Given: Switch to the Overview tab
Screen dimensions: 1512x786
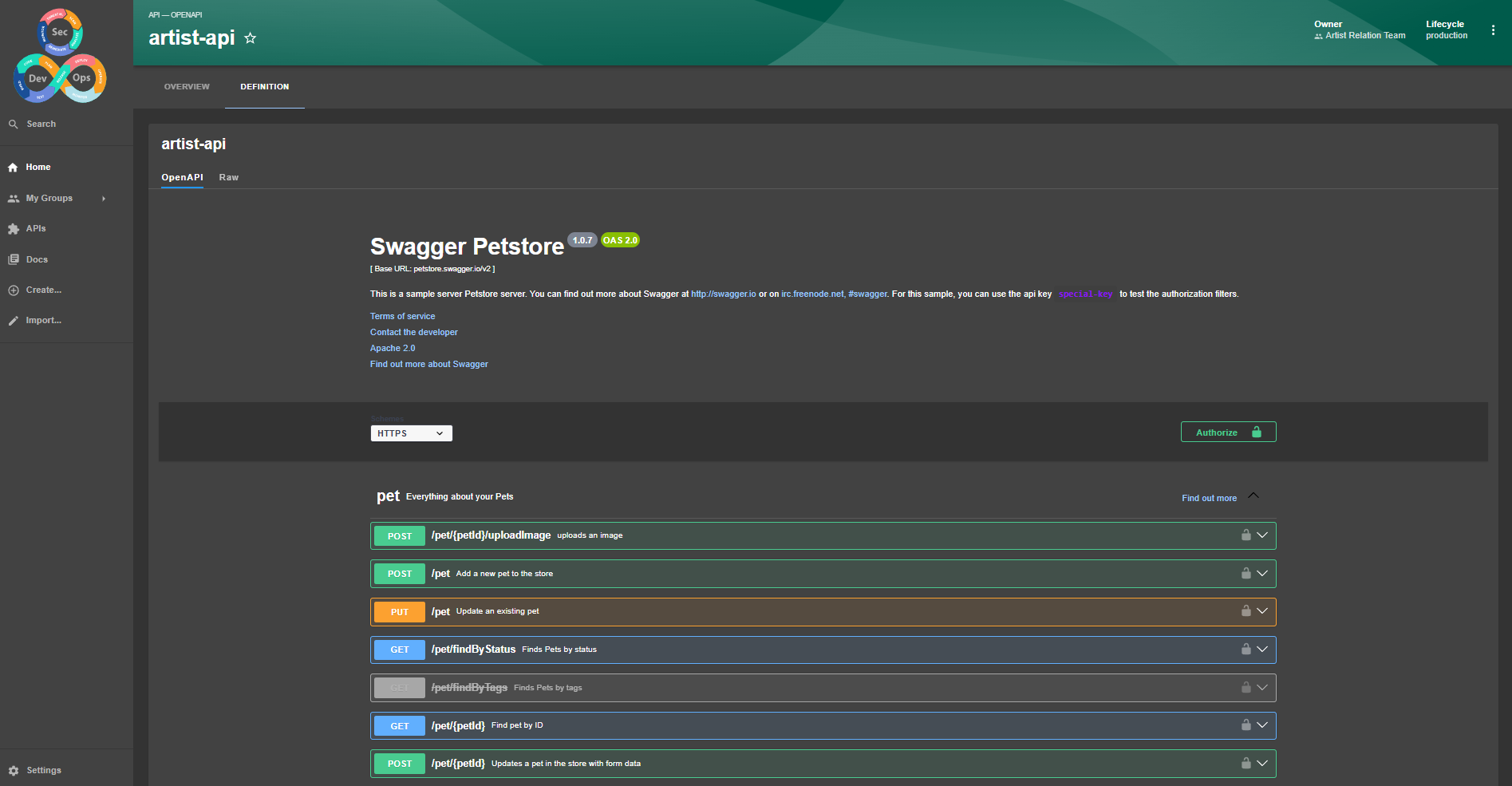Looking at the screenshot, I should click(187, 87).
